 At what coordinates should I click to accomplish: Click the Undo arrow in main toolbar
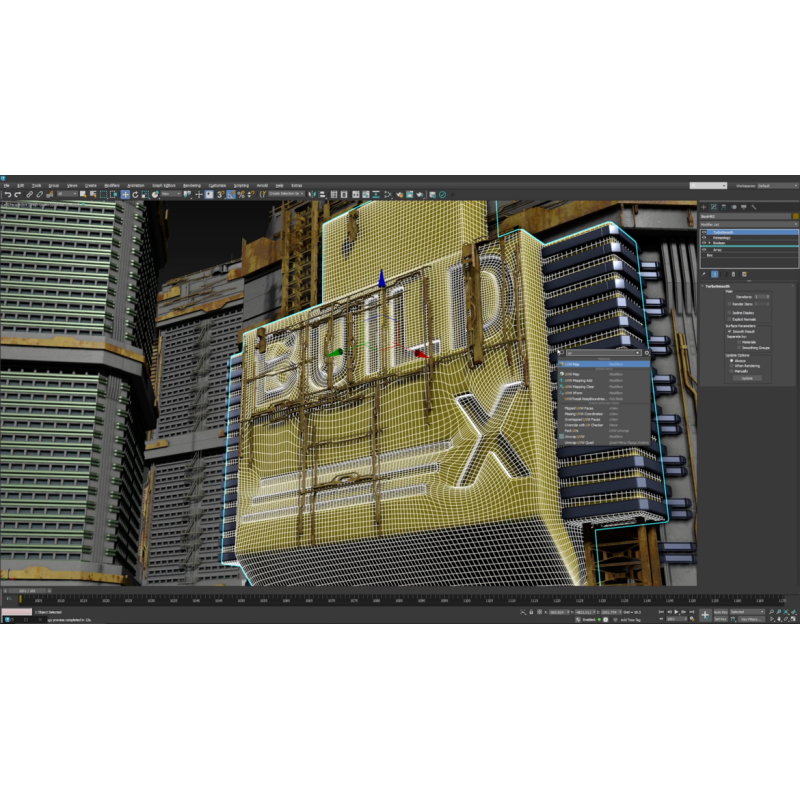click(x=6, y=194)
